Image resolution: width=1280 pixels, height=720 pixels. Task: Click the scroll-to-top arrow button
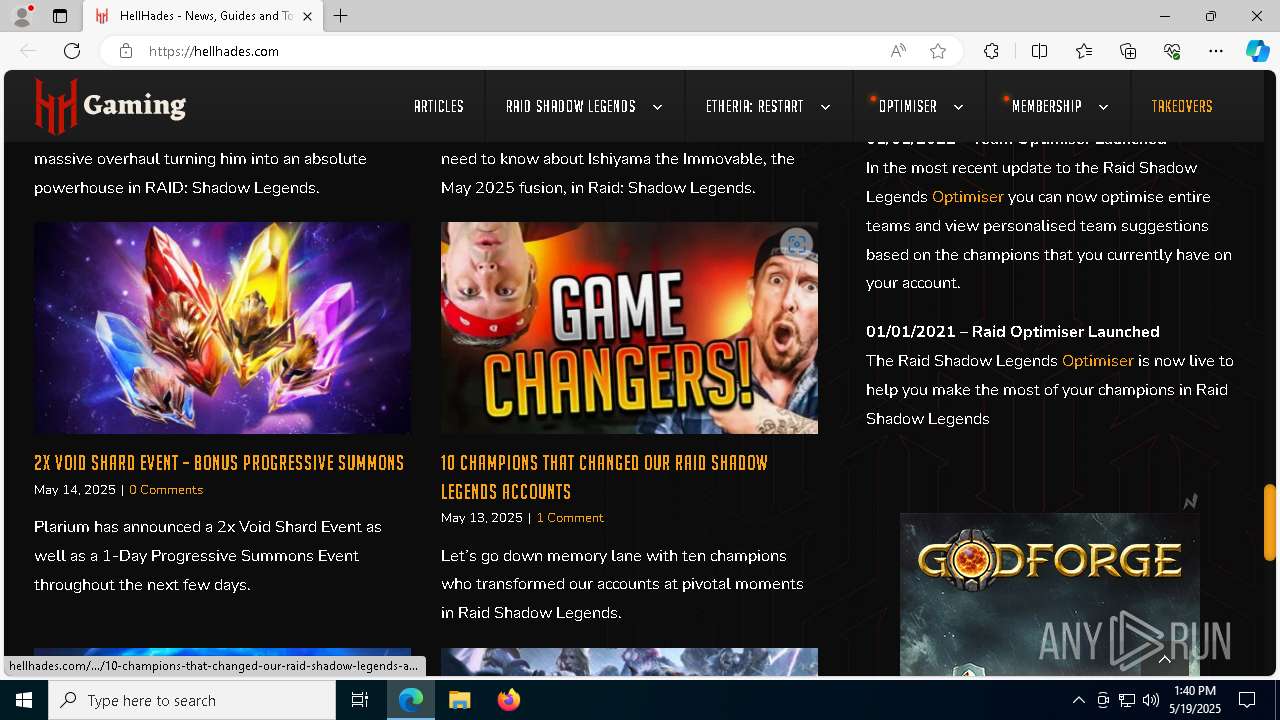(1165, 659)
